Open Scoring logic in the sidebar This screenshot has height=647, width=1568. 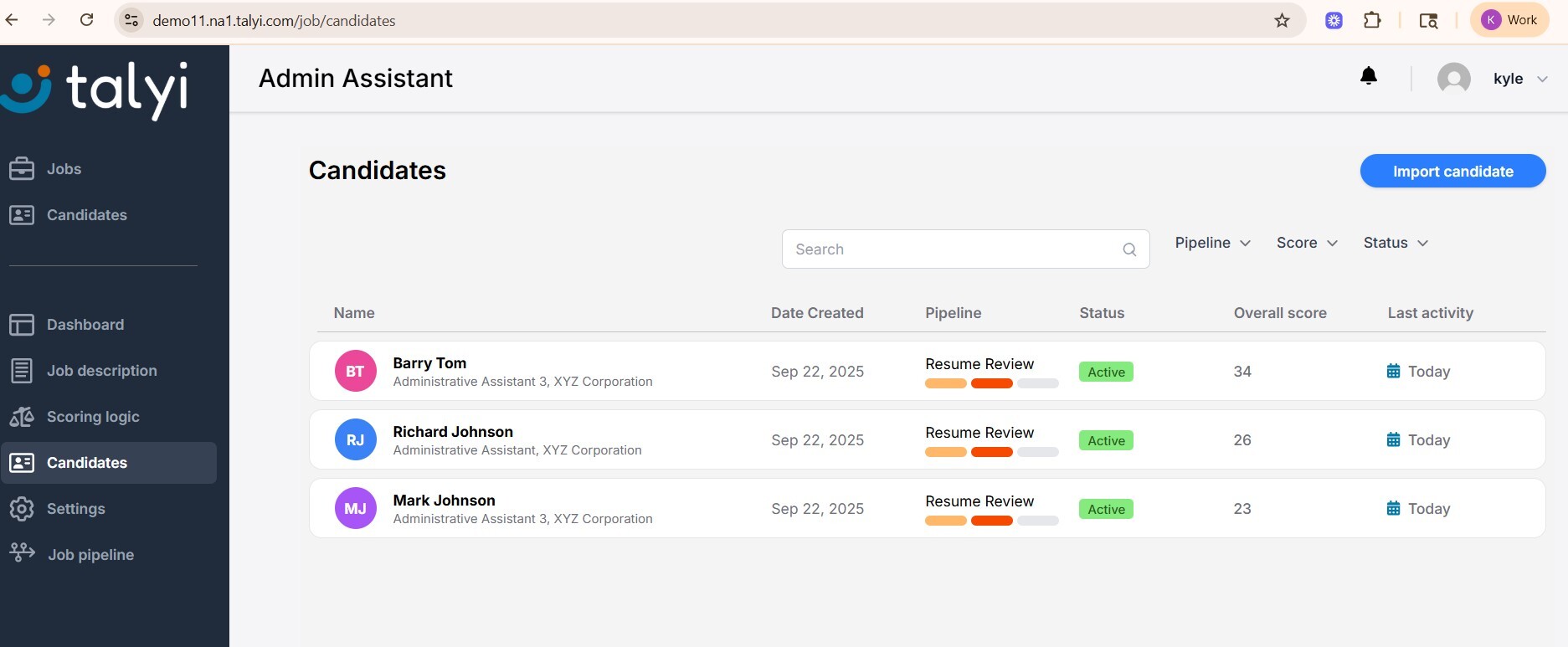tap(92, 417)
